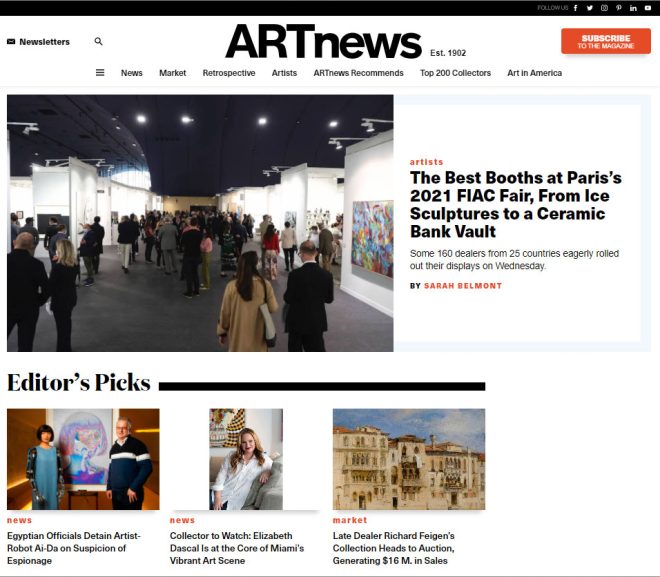Screen dimensions: 660x577
Task: Open the Instagram social icon
Action: 604,8
